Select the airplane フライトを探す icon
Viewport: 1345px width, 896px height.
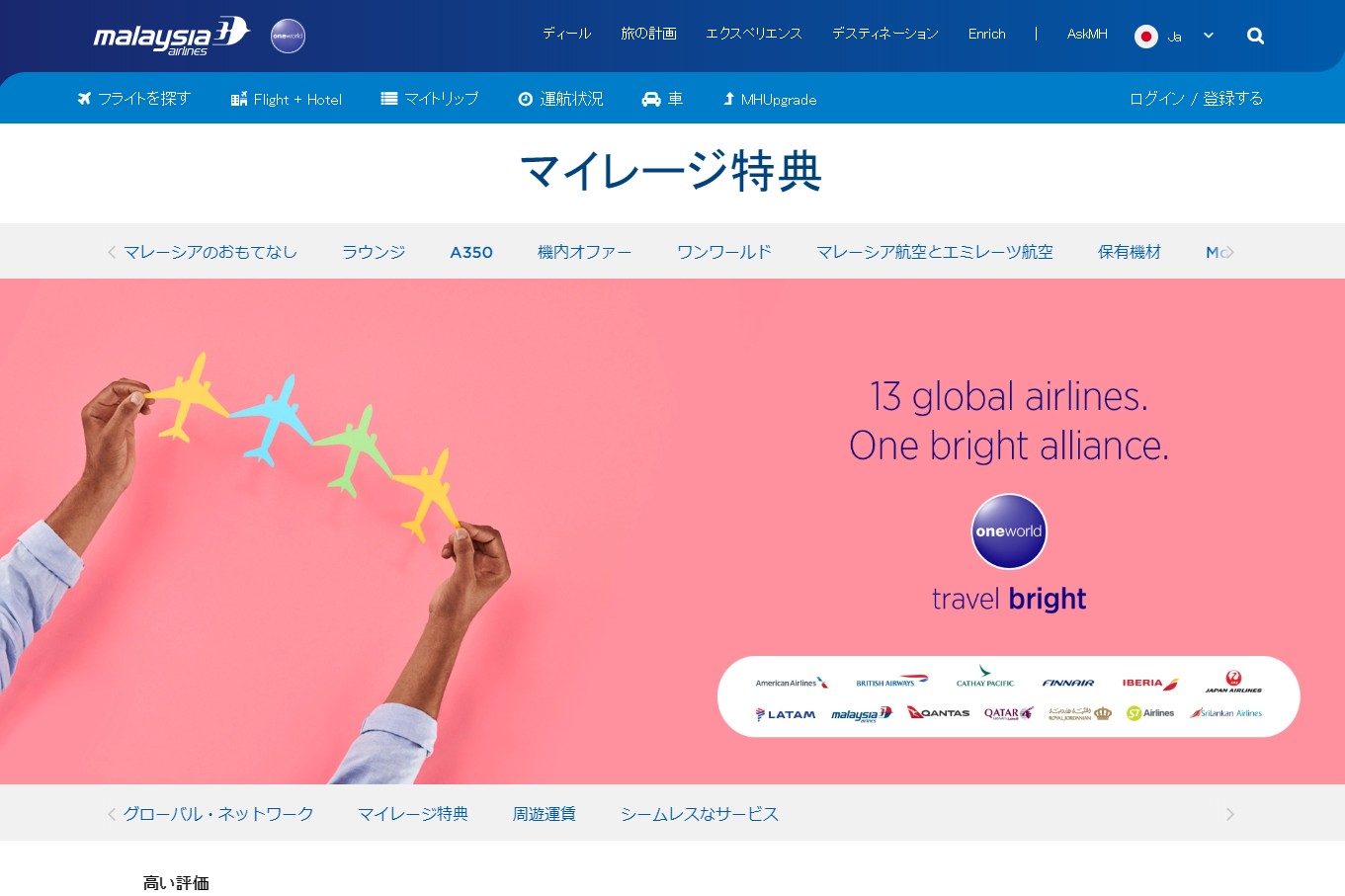coord(84,99)
